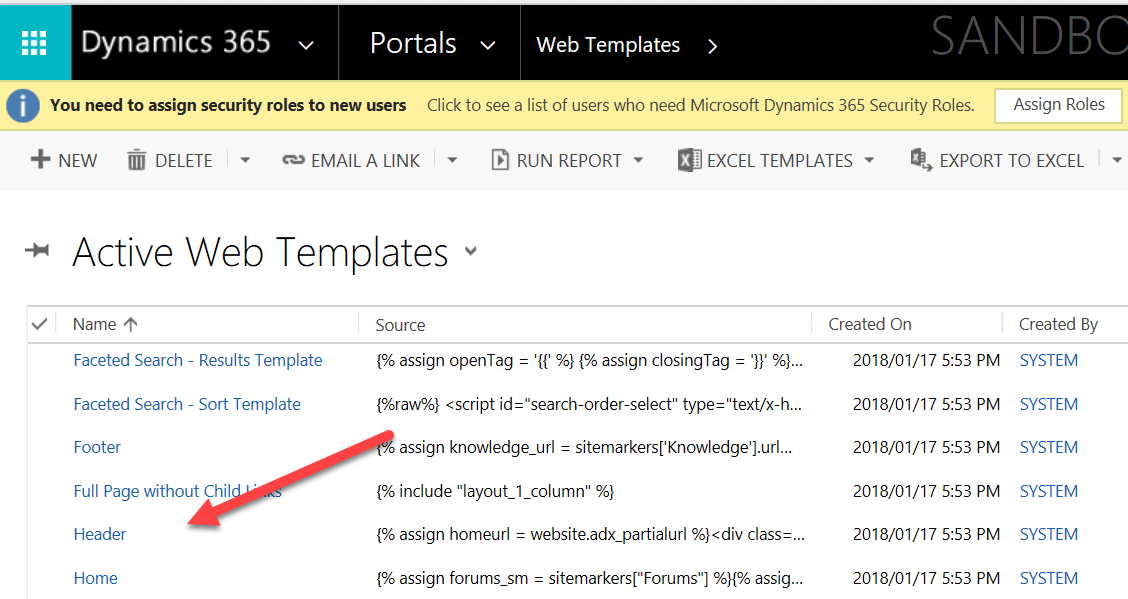
Task: Expand the Portals area chevron
Action: [488, 46]
